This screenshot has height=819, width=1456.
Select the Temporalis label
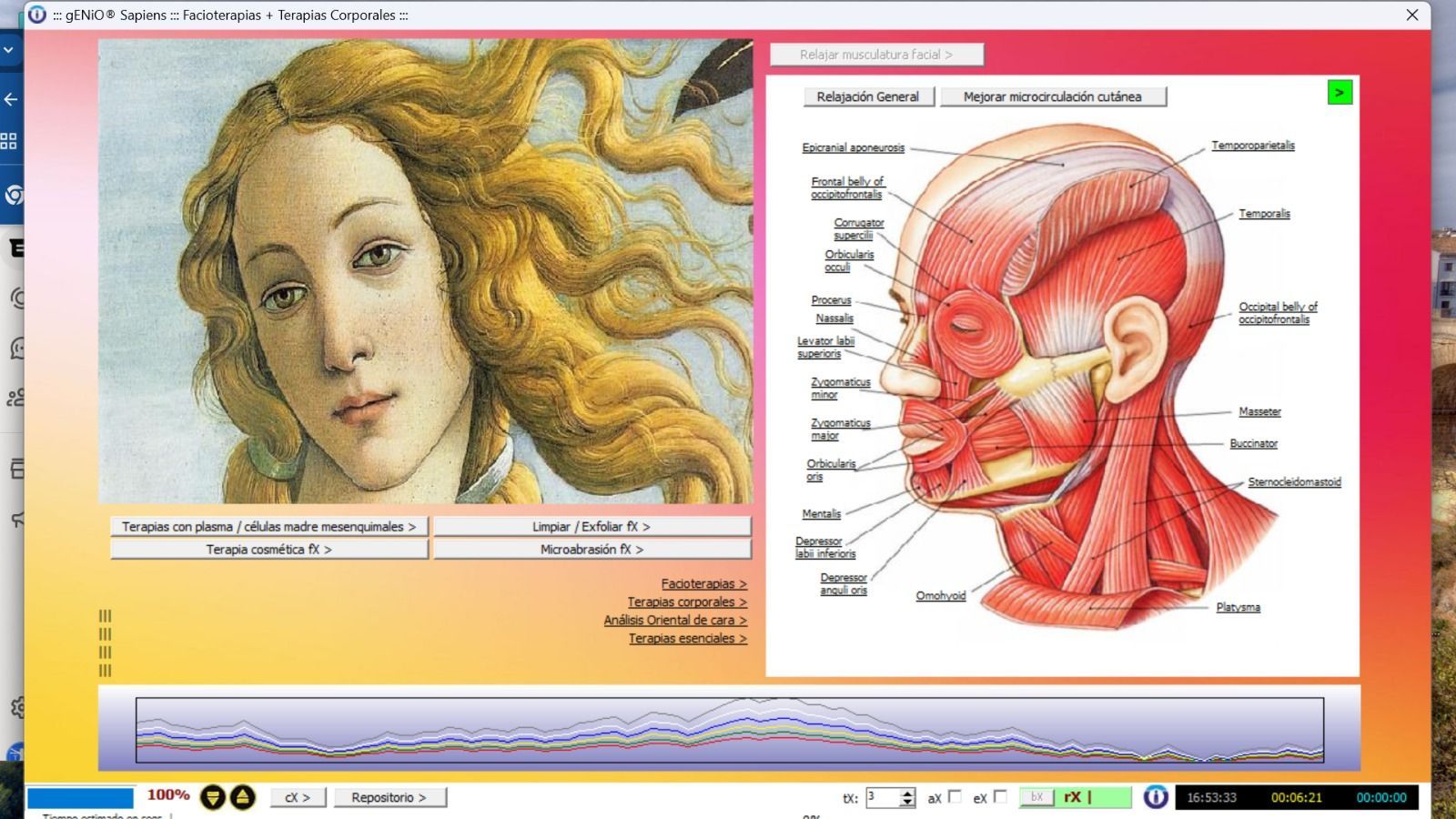1264,214
